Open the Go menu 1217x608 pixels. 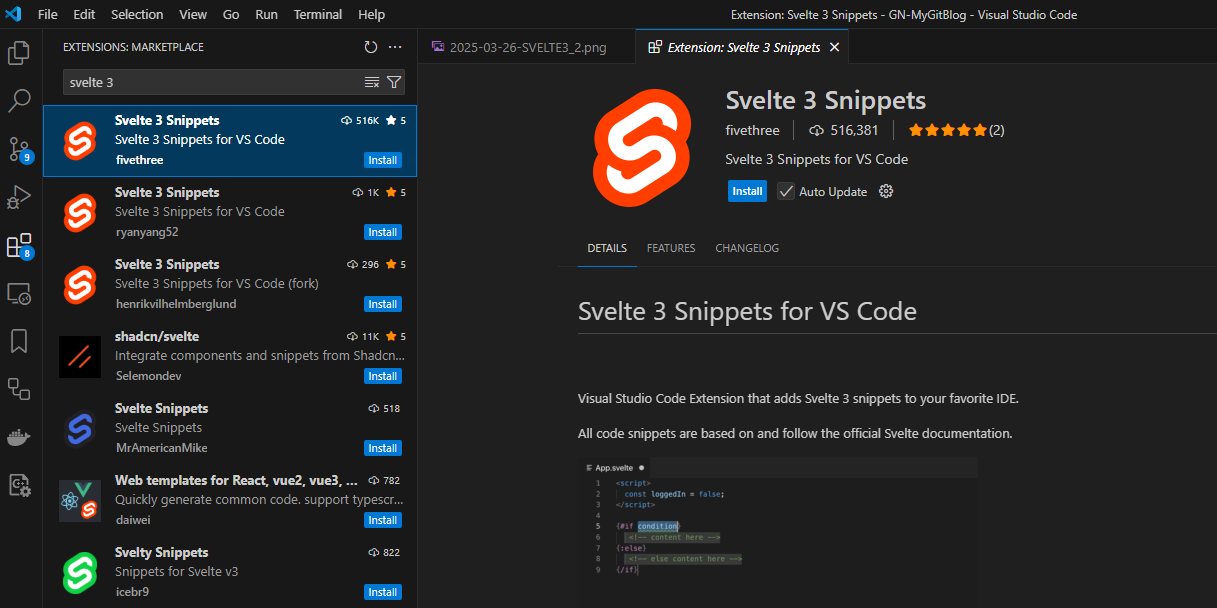tap(231, 15)
